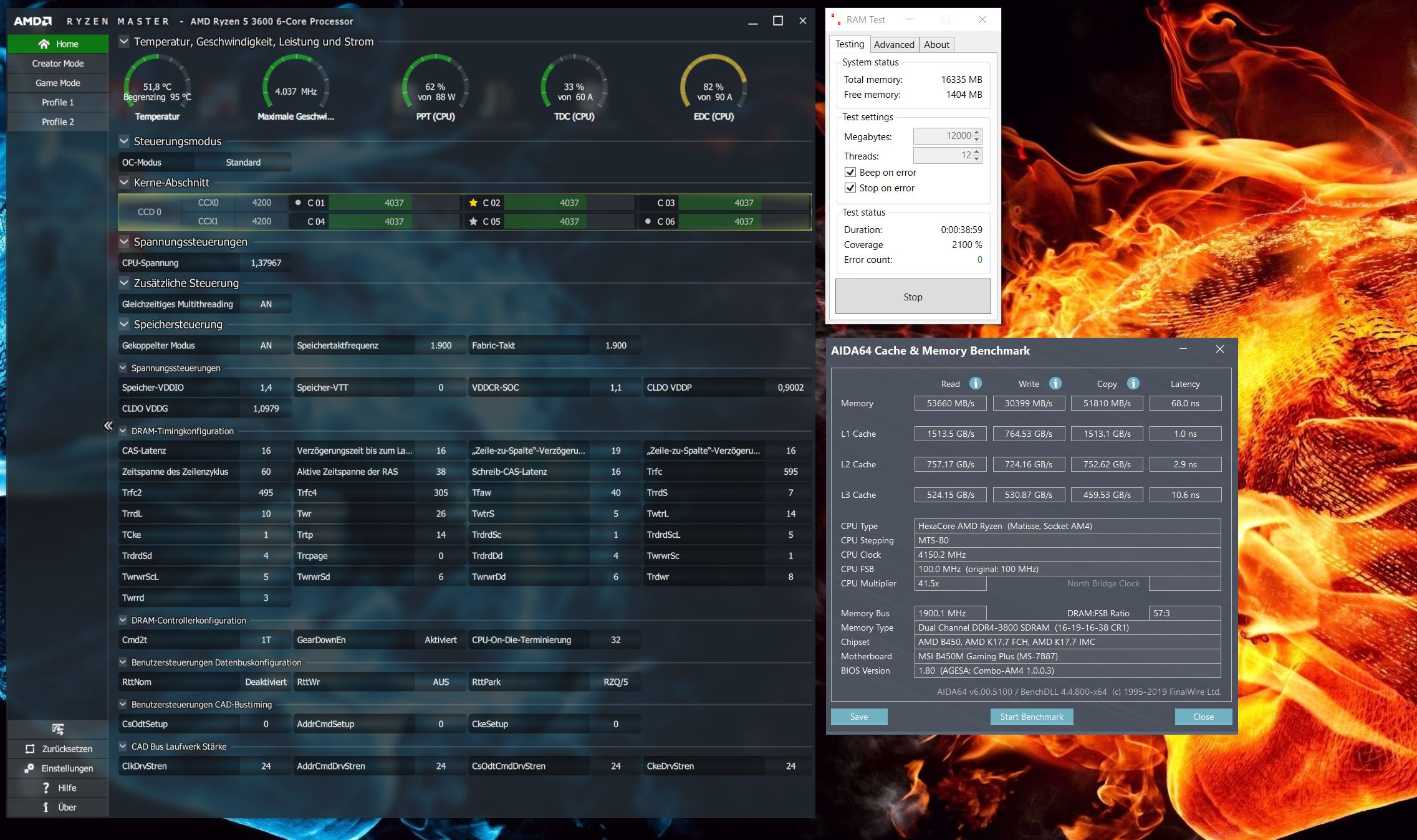The width and height of the screenshot is (1417, 840).
Task: Click the Einstellungen gear icon
Action: [29, 768]
